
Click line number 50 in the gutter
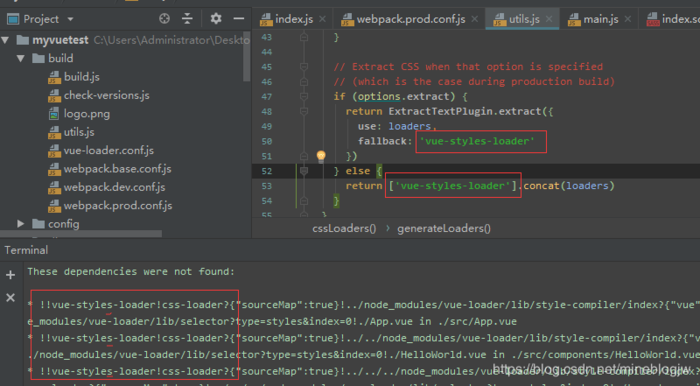coord(267,141)
